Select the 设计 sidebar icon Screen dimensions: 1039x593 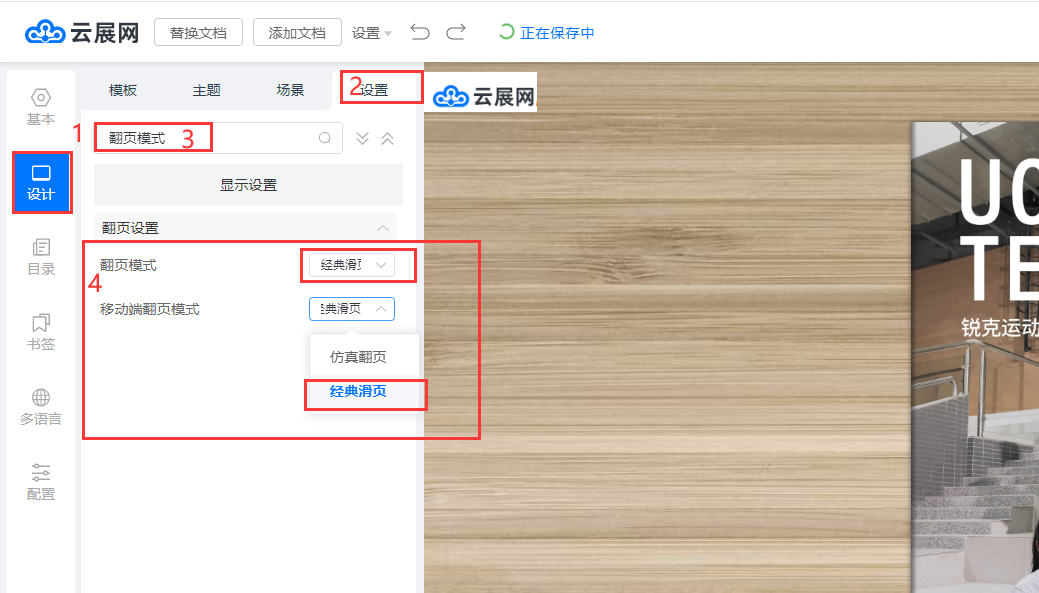click(41, 182)
